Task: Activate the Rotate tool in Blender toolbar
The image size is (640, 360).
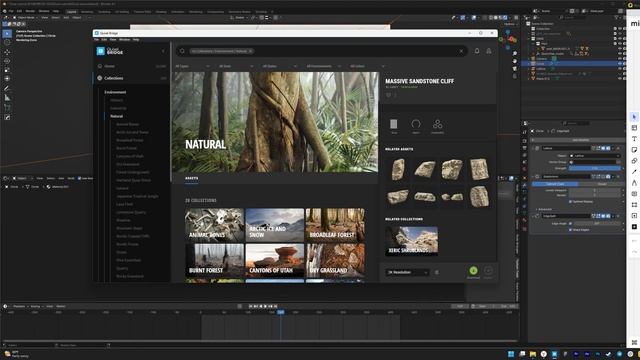Action: click(x=7, y=61)
